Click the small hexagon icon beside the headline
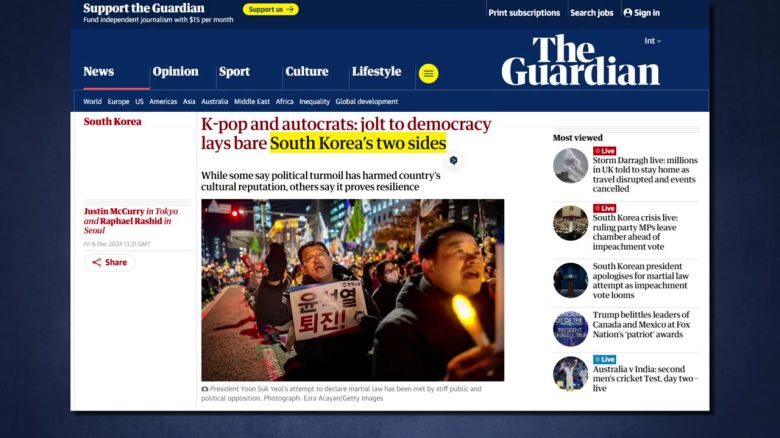The image size is (780, 438). point(453,160)
